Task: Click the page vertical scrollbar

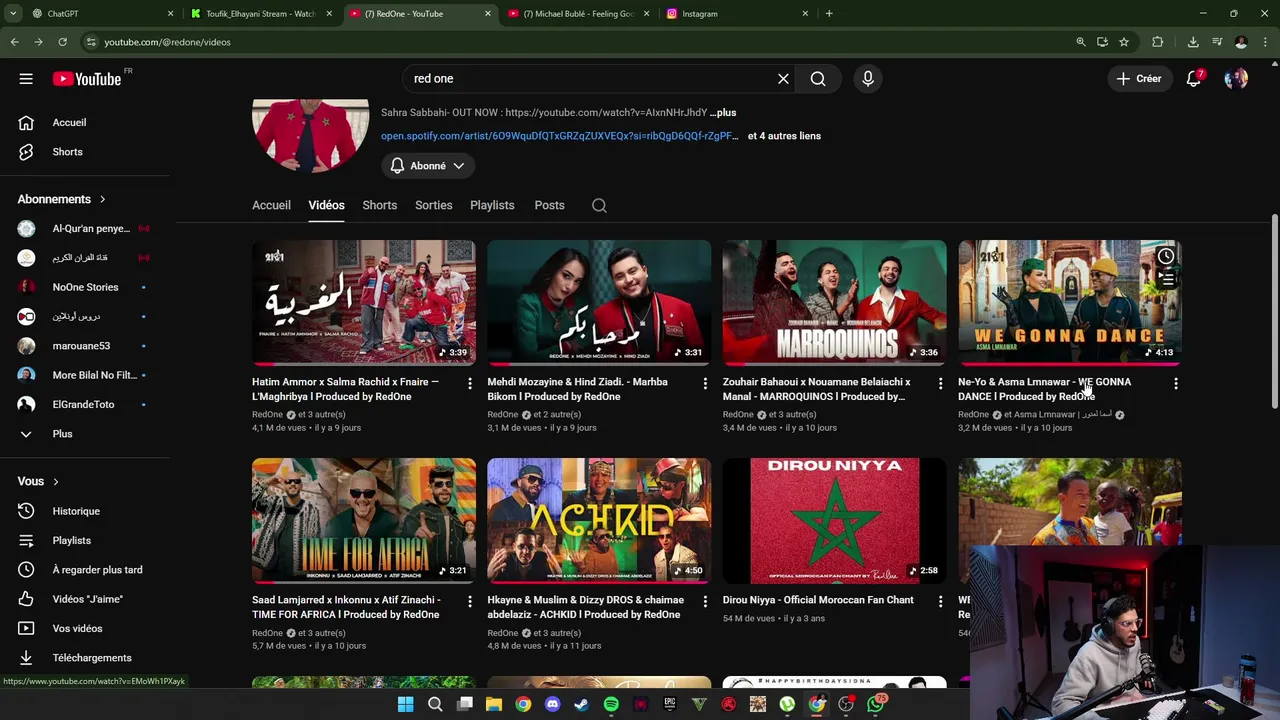Action: tap(1274, 310)
